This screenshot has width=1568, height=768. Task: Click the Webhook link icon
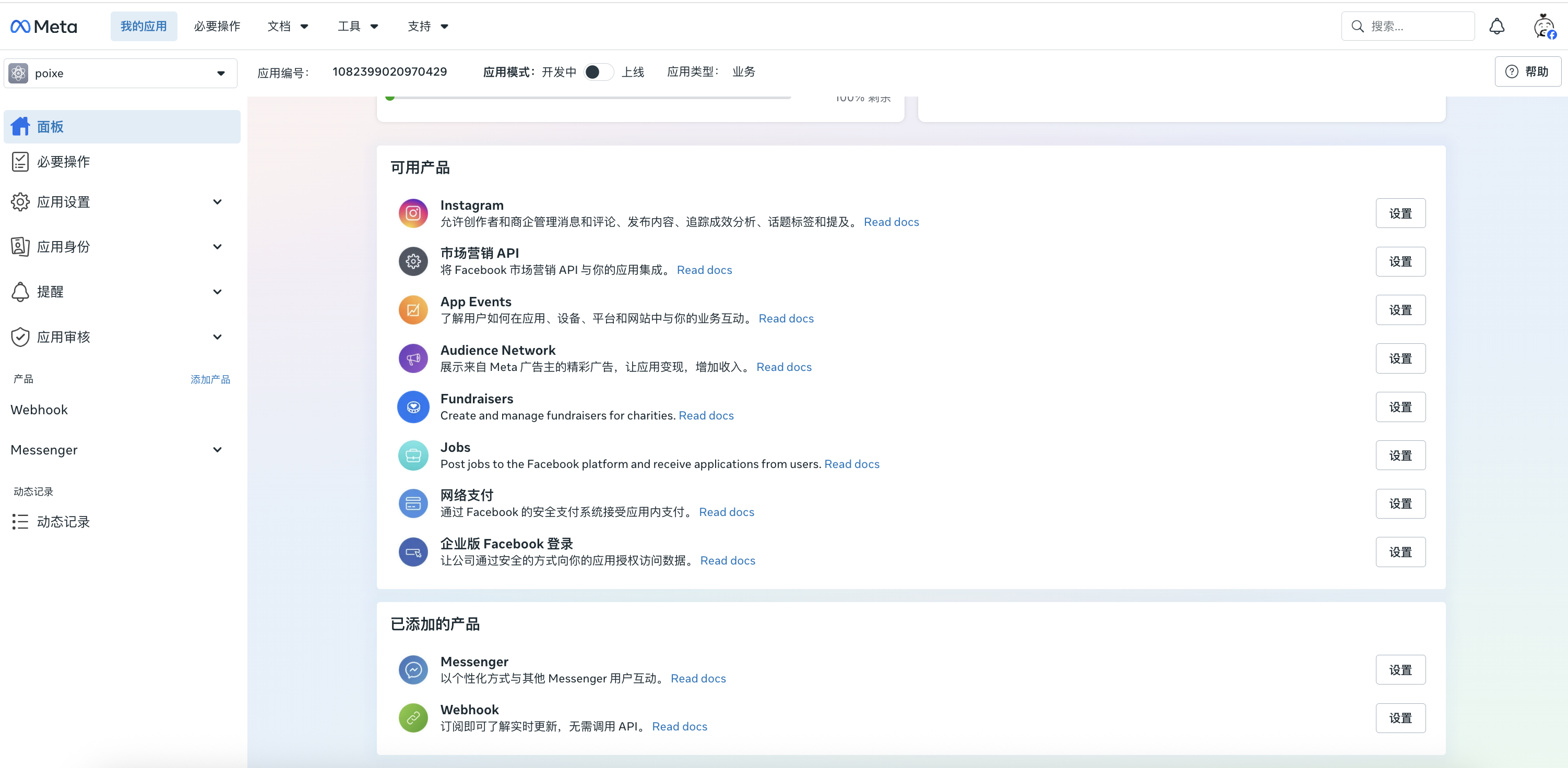(x=413, y=717)
